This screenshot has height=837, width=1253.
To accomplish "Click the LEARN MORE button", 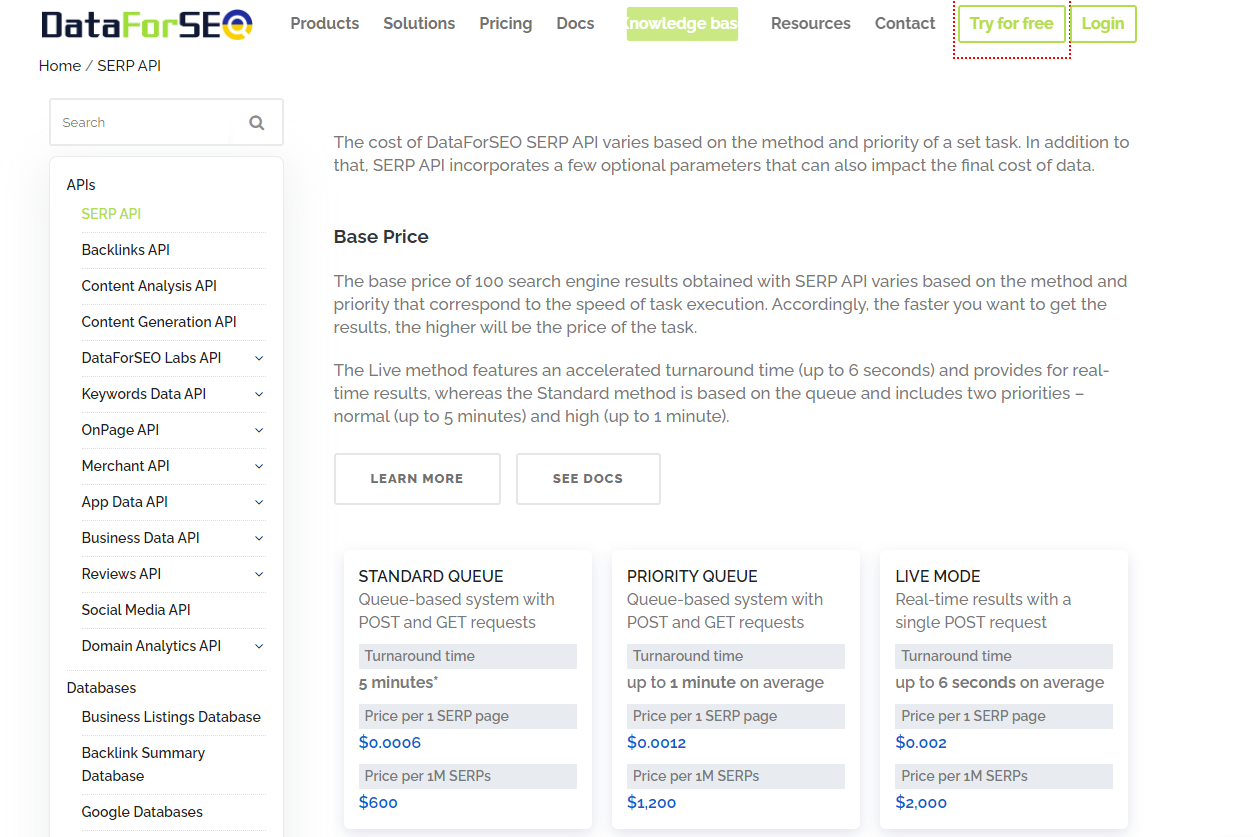I will 417,479.
